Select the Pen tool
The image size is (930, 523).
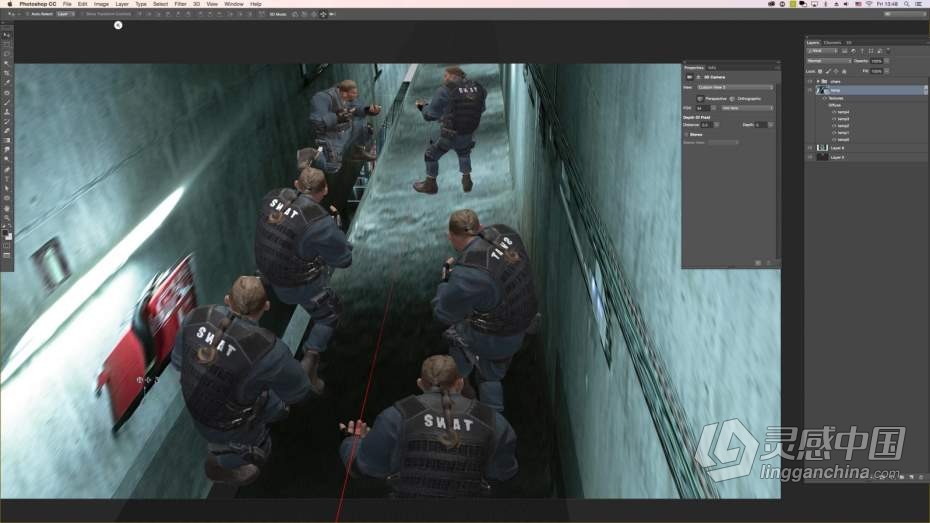pos(7,170)
